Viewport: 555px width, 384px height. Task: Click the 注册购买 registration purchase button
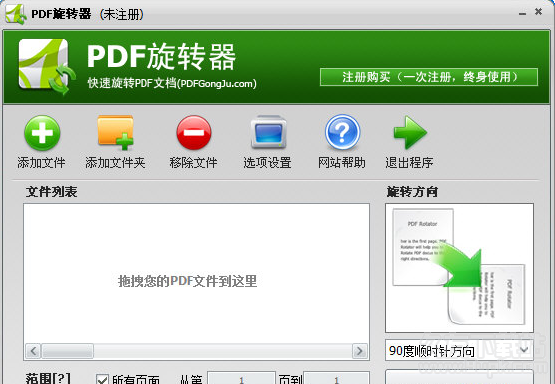tap(429, 77)
